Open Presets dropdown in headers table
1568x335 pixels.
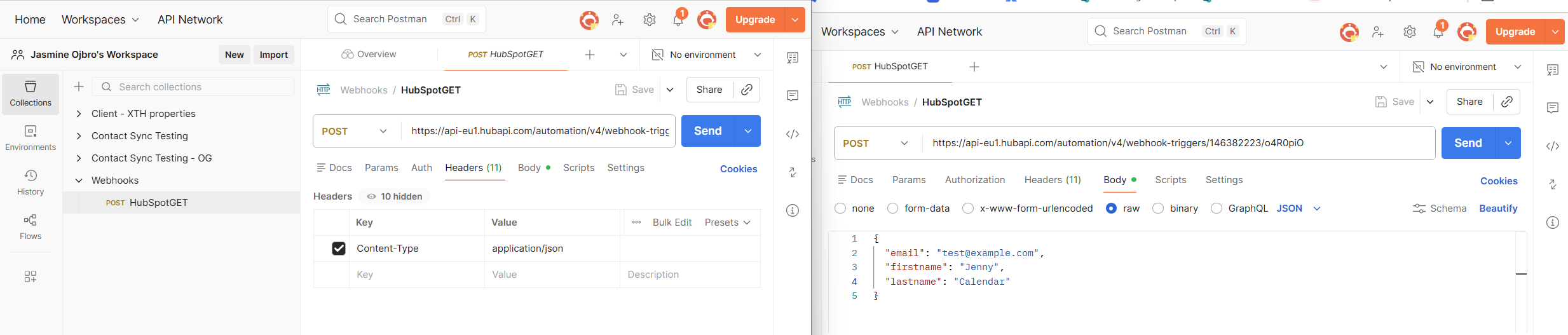pos(728,222)
